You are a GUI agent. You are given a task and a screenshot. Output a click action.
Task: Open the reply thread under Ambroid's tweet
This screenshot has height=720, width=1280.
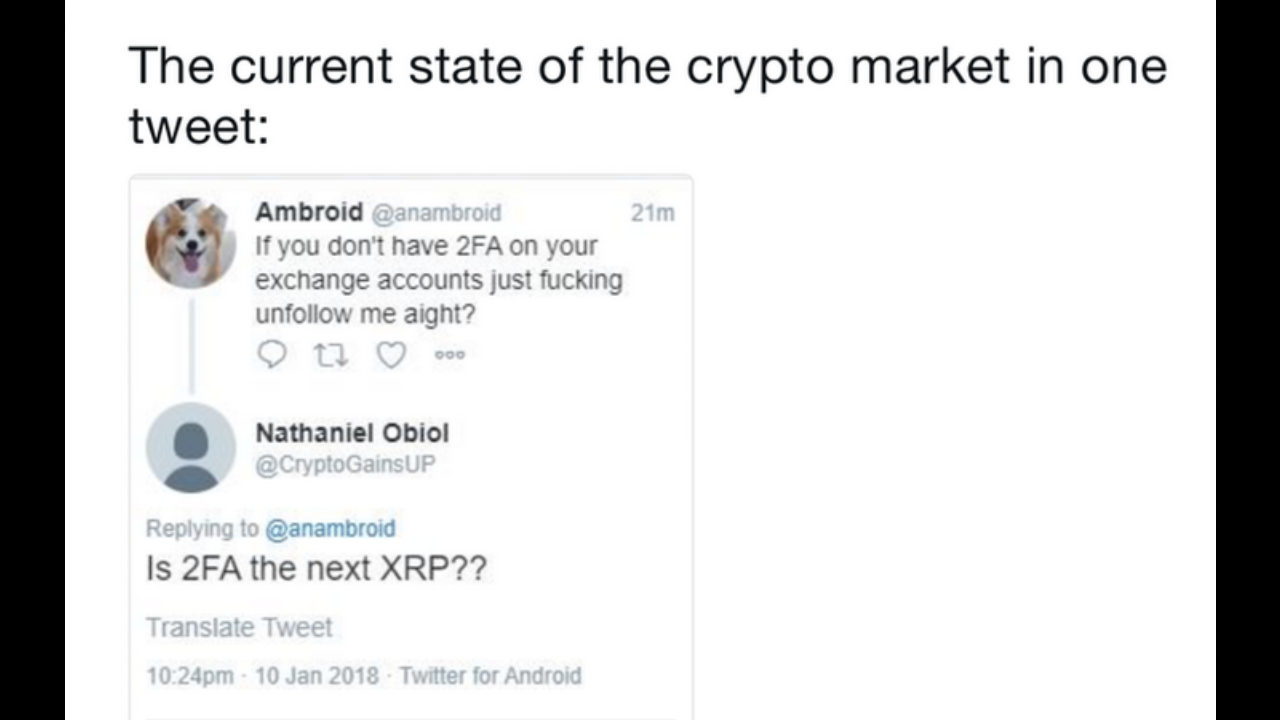(x=271, y=355)
